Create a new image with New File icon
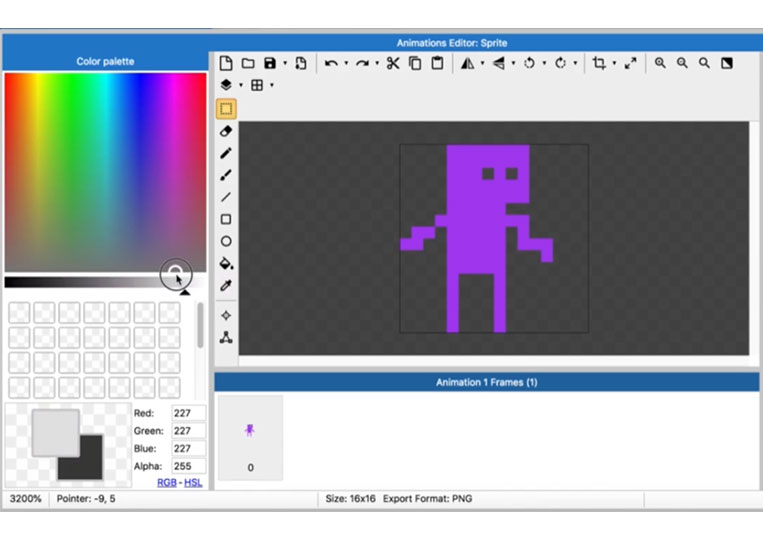The image size is (763, 541). tap(226, 63)
